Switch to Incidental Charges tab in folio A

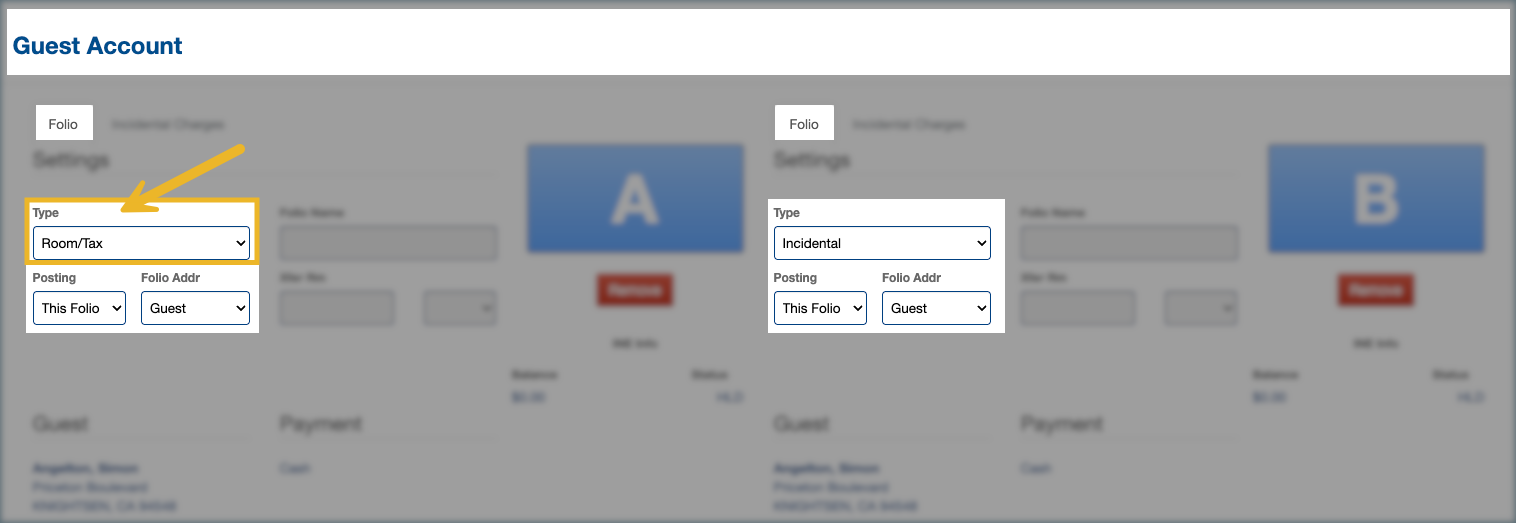tap(167, 125)
